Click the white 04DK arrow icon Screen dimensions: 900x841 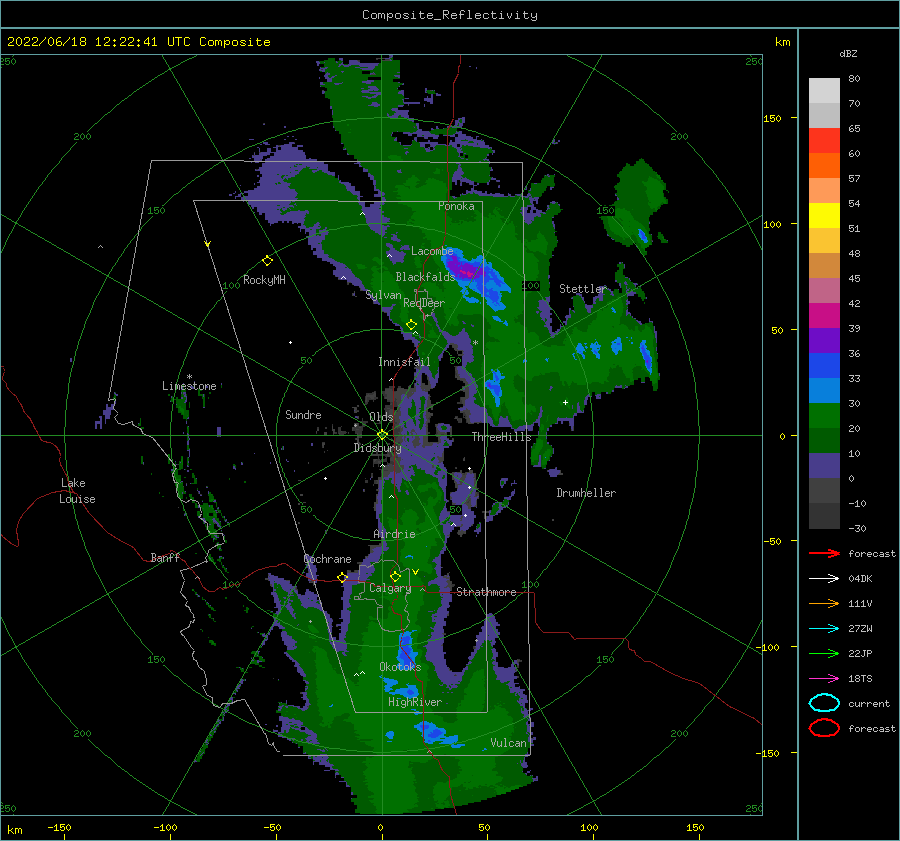pyautogui.click(x=824, y=578)
